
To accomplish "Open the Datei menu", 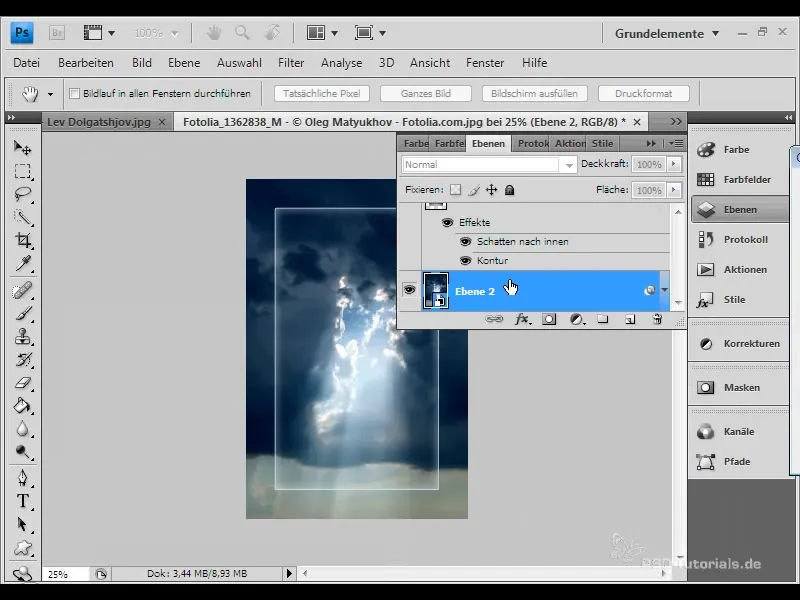I will (27, 63).
